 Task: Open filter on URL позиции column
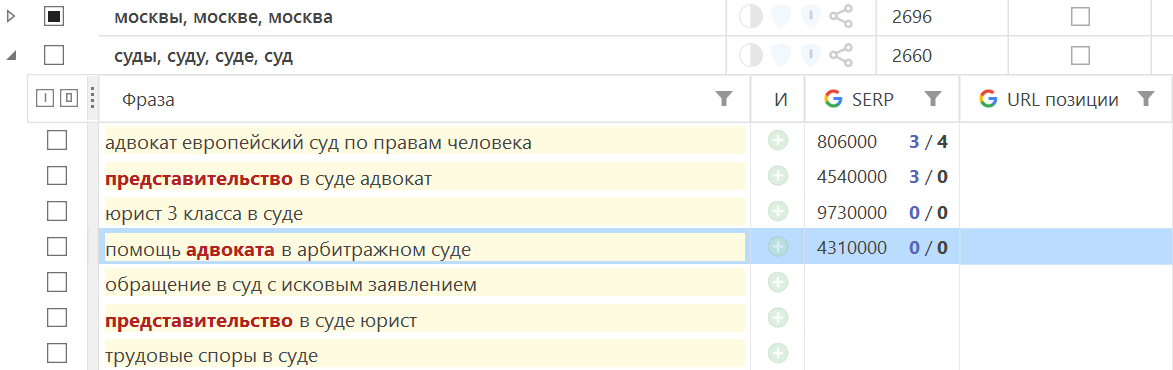pyautogui.click(x=1145, y=99)
